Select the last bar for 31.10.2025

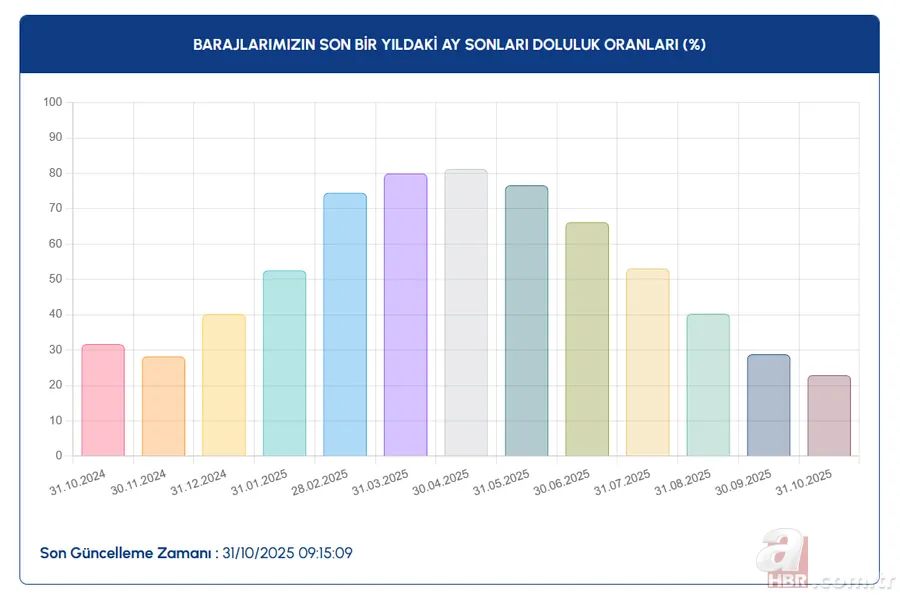(828, 415)
